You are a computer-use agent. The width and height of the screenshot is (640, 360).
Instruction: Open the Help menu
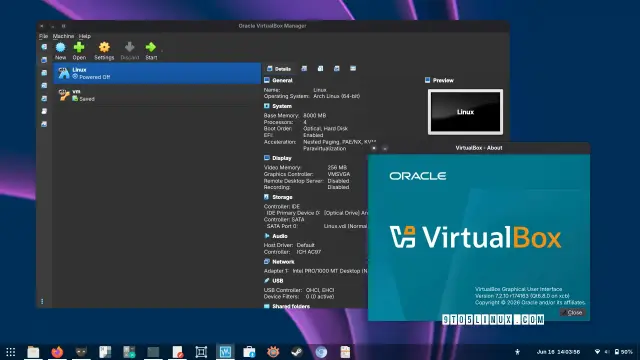pyautogui.click(x=84, y=36)
